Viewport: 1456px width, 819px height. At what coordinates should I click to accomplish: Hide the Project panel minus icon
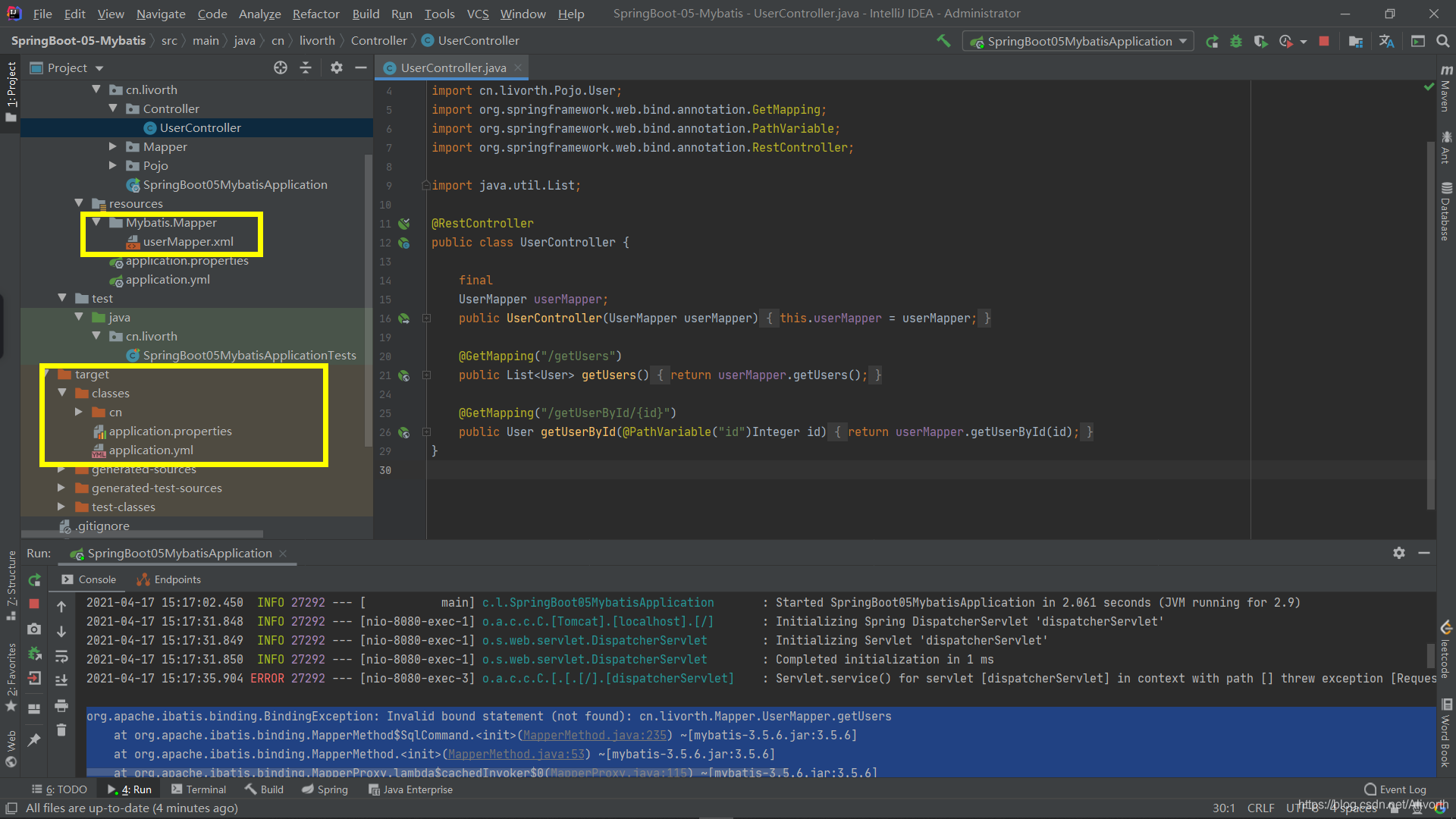(361, 67)
